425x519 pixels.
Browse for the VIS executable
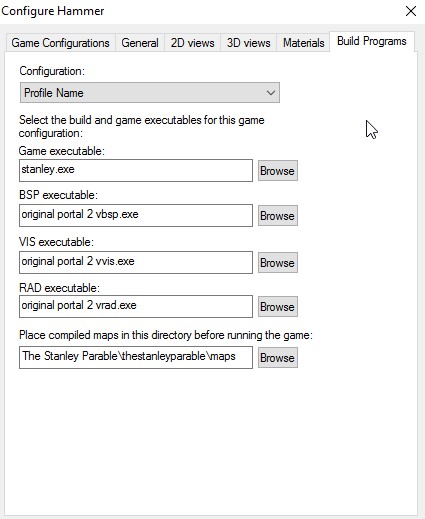278,263
